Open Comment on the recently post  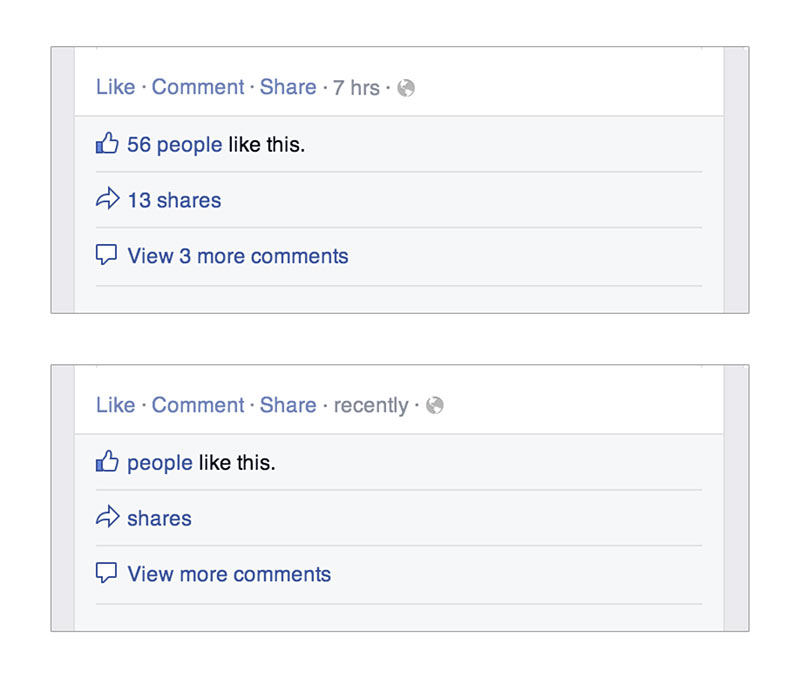198,405
